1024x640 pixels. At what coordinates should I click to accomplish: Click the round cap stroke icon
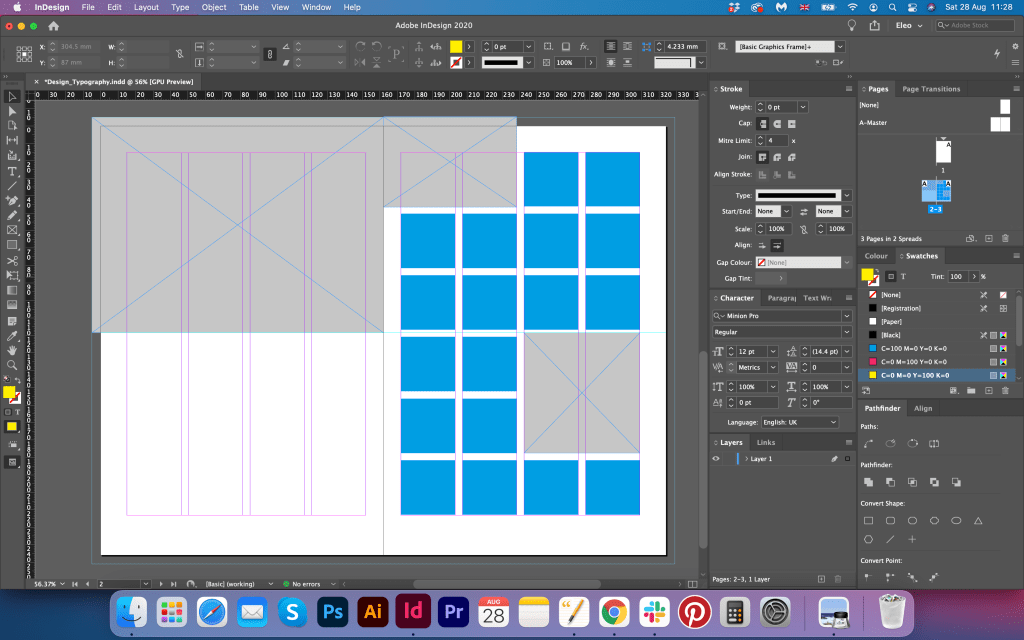click(x=777, y=123)
